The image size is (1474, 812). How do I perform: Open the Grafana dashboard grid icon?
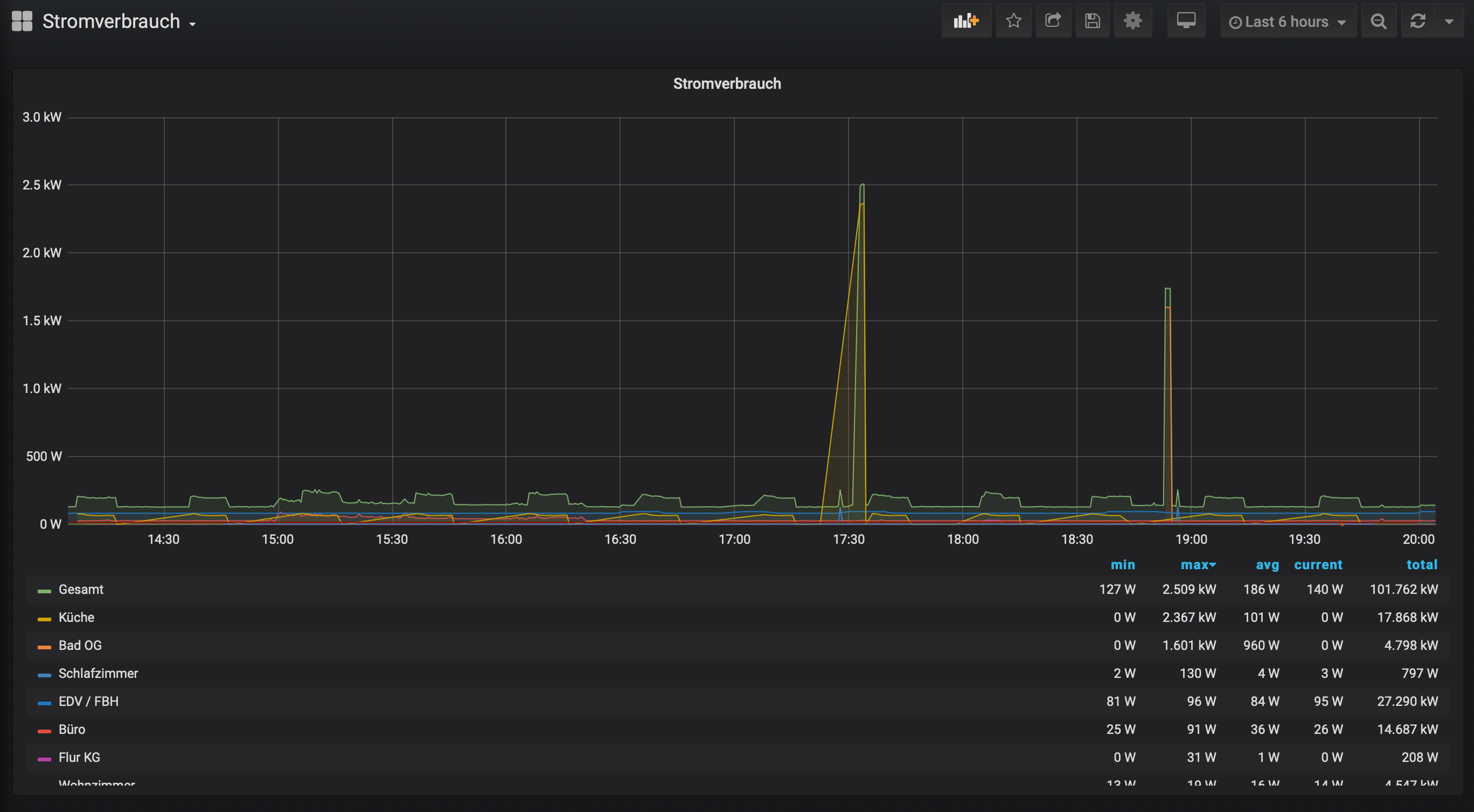pyautogui.click(x=22, y=21)
